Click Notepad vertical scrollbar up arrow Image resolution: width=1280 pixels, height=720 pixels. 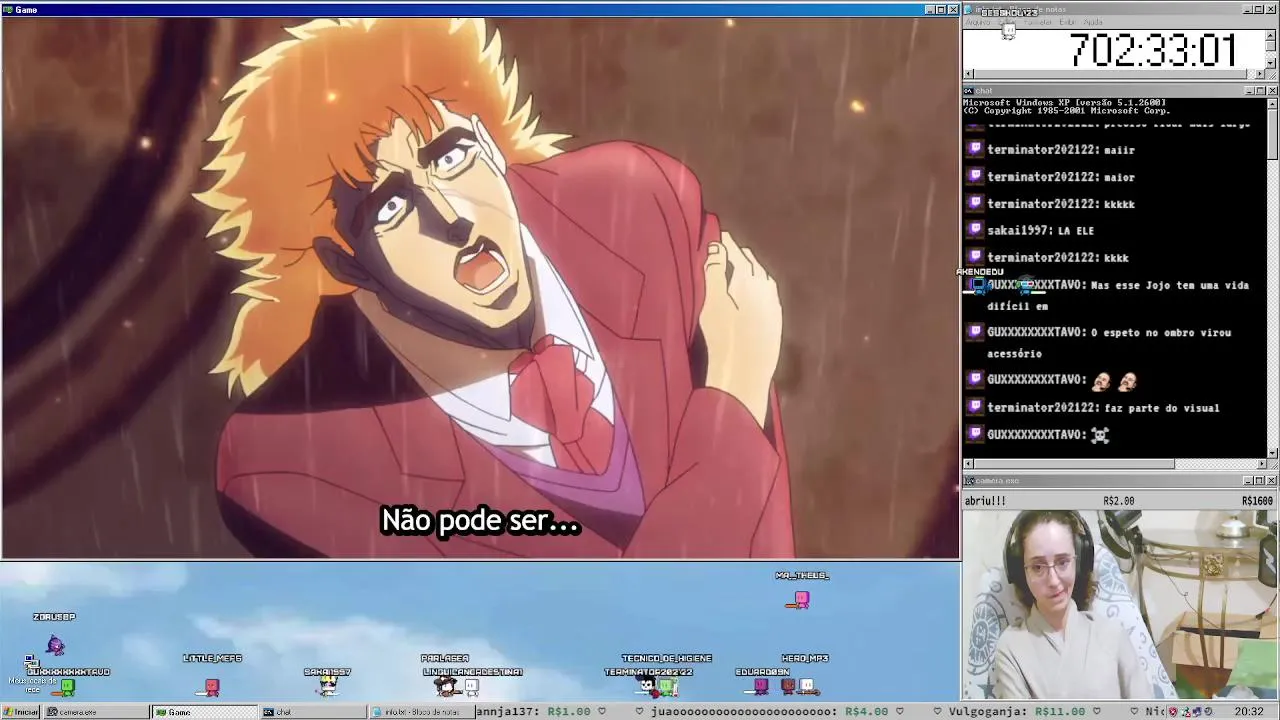(x=1271, y=35)
